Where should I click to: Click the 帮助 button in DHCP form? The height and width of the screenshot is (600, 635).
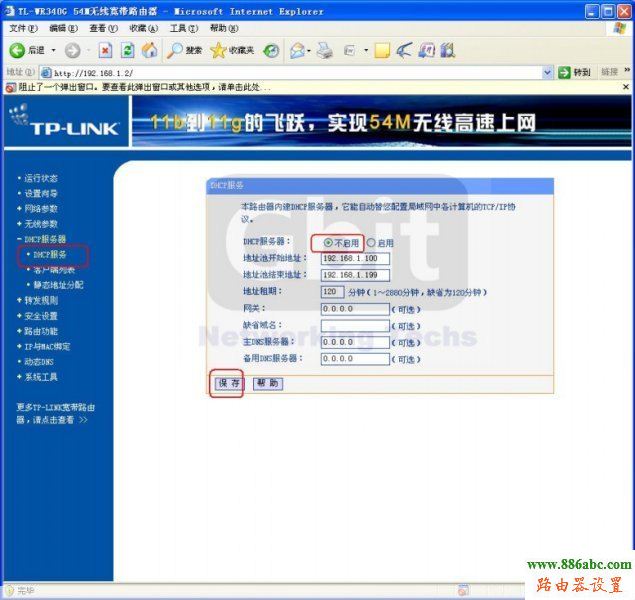(267, 383)
